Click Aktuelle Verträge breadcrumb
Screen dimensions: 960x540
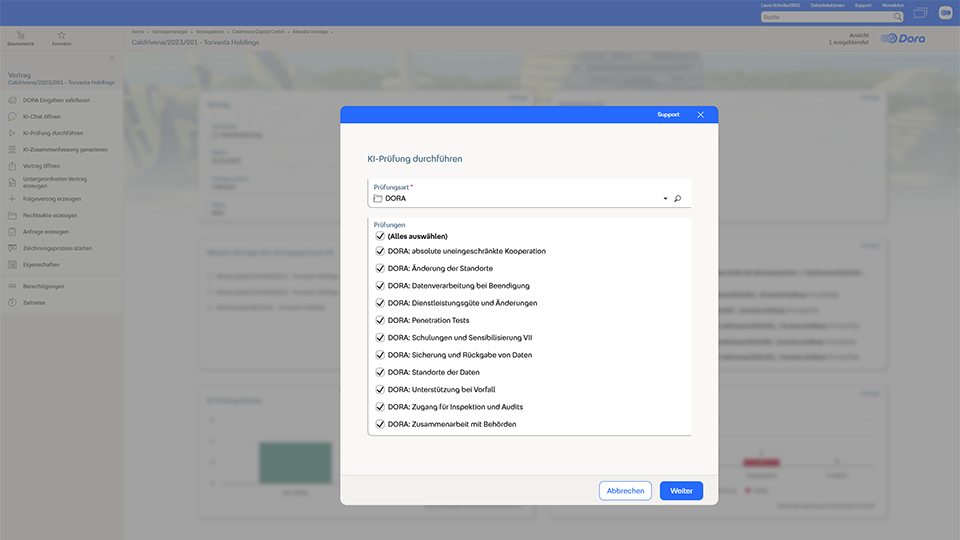click(x=310, y=32)
